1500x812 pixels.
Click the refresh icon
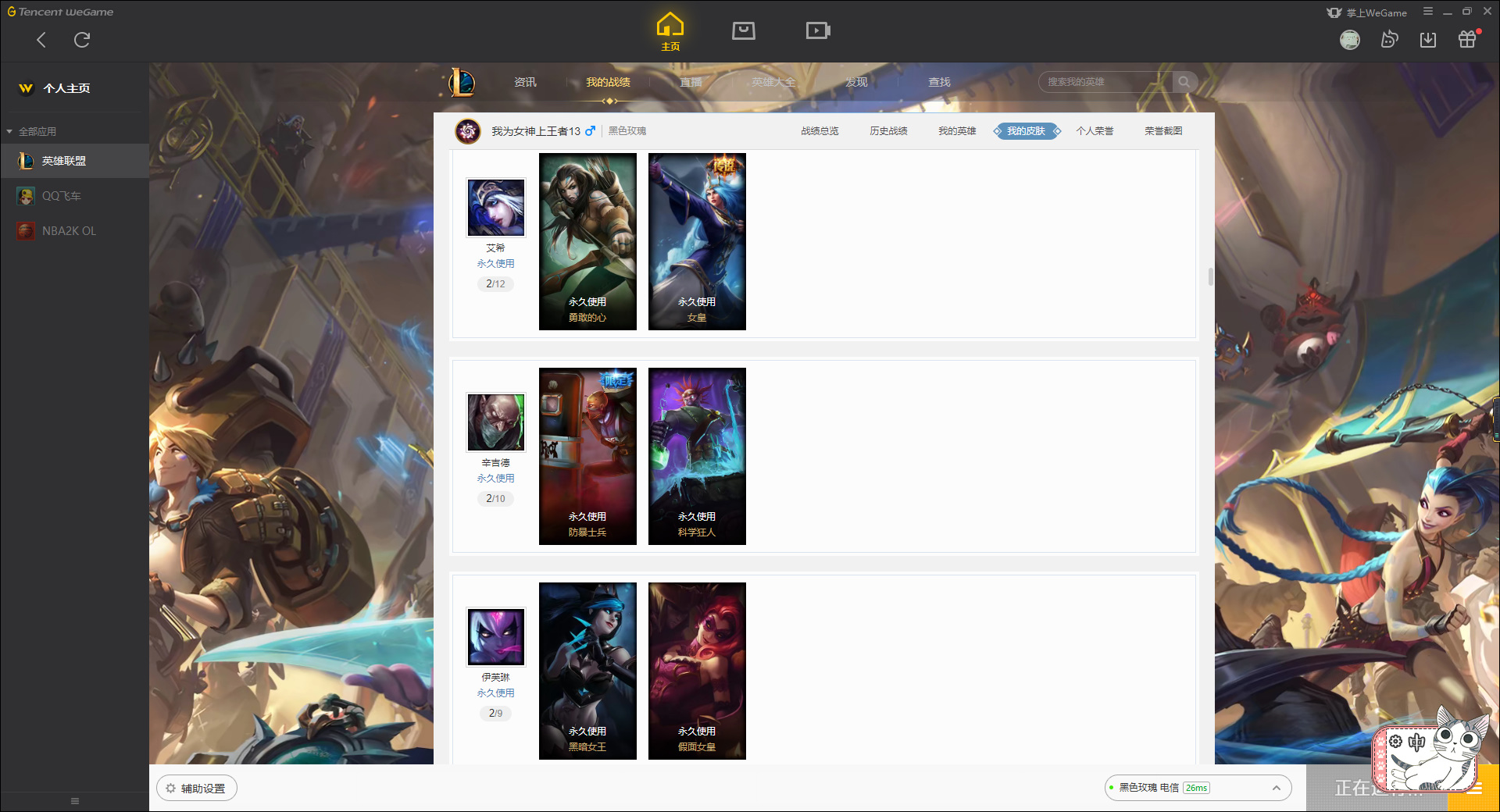tap(82, 40)
